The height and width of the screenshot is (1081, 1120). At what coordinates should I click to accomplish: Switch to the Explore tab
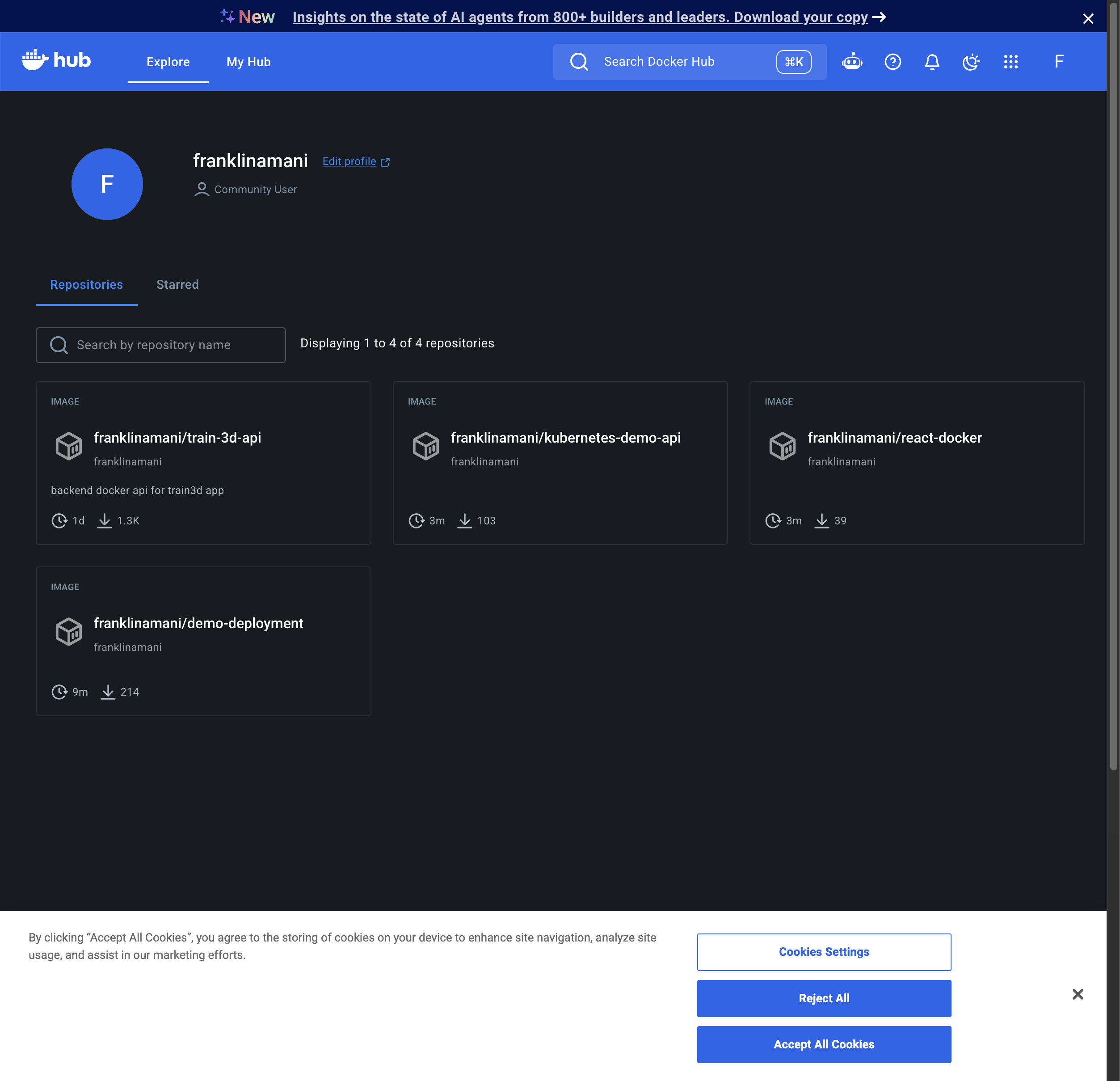pyautogui.click(x=168, y=62)
